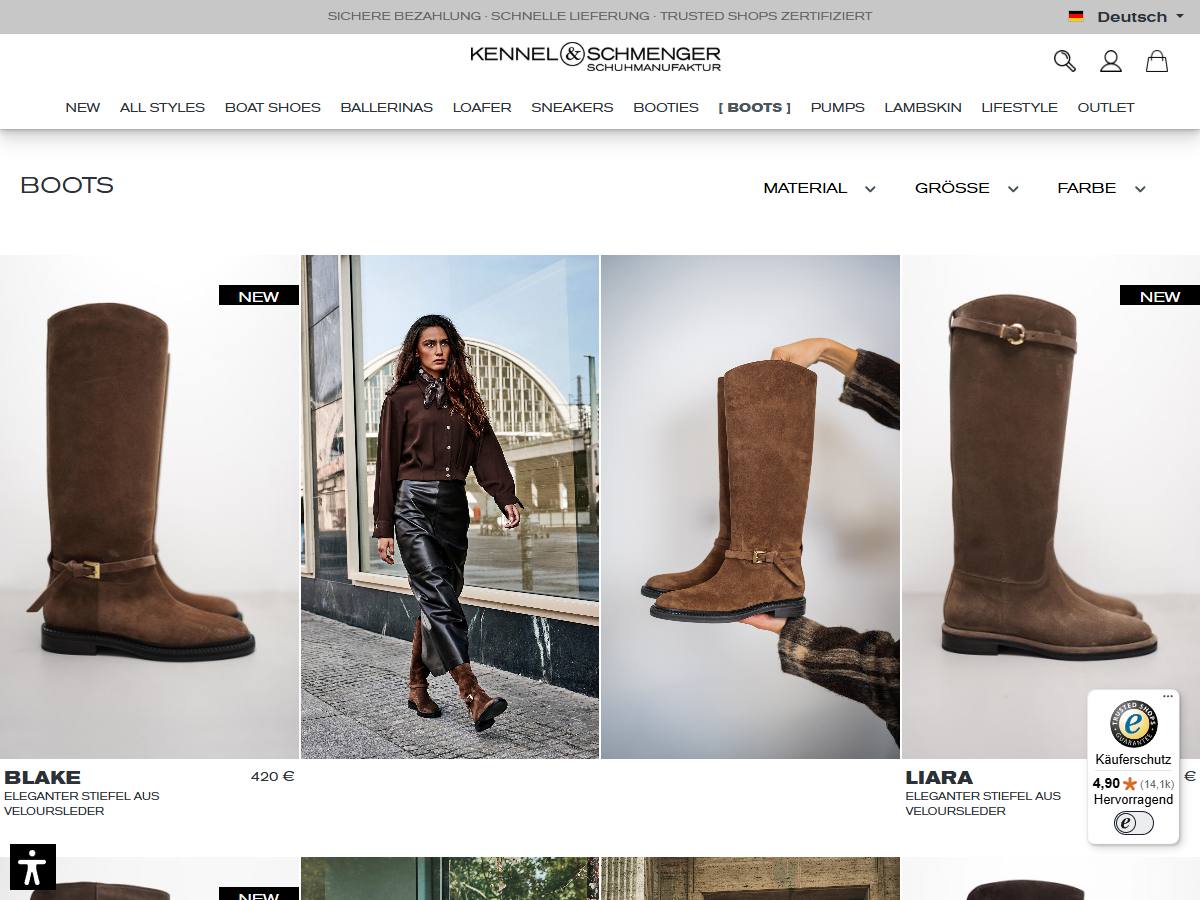The image size is (1200, 900).
Task: Open the Lambskin category
Action: [923, 107]
